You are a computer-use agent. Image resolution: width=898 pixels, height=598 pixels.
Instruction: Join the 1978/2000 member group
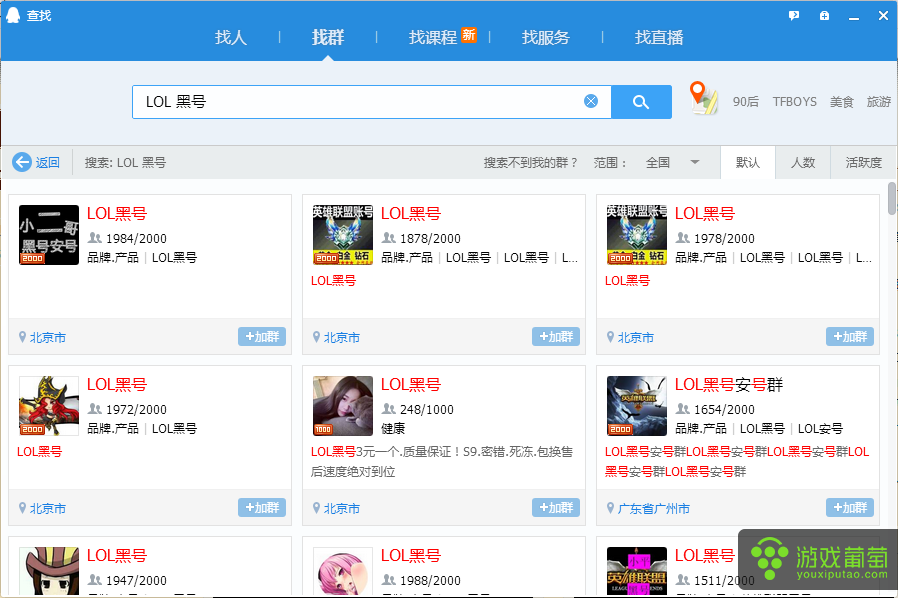[x=850, y=337]
